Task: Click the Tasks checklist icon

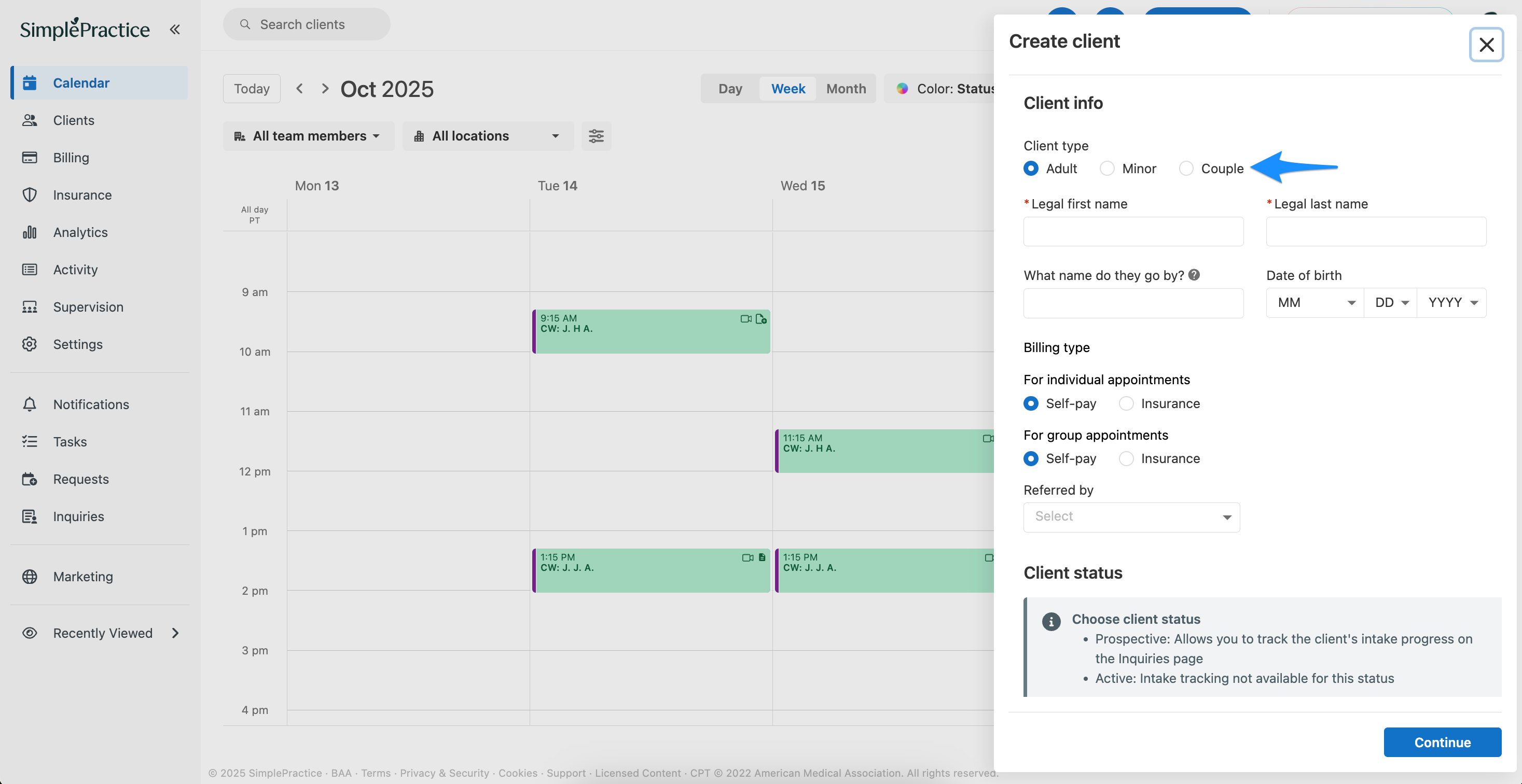Action: click(x=30, y=442)
